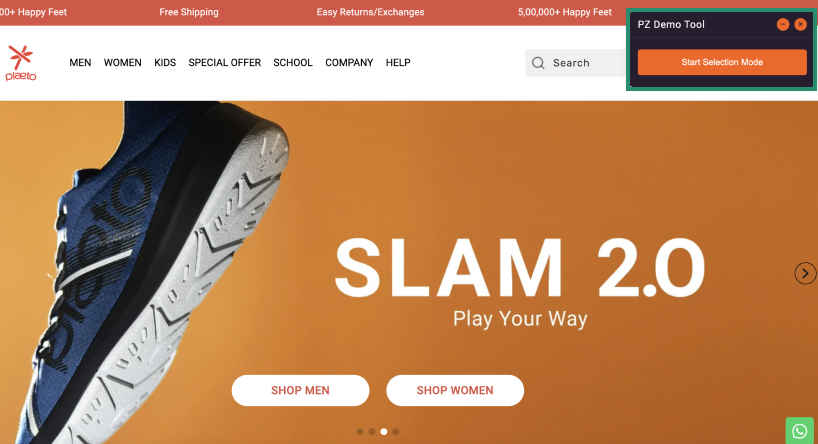The image size is (818, 444).
Task: Click the Plaeto logo
Action: [21, 63]
